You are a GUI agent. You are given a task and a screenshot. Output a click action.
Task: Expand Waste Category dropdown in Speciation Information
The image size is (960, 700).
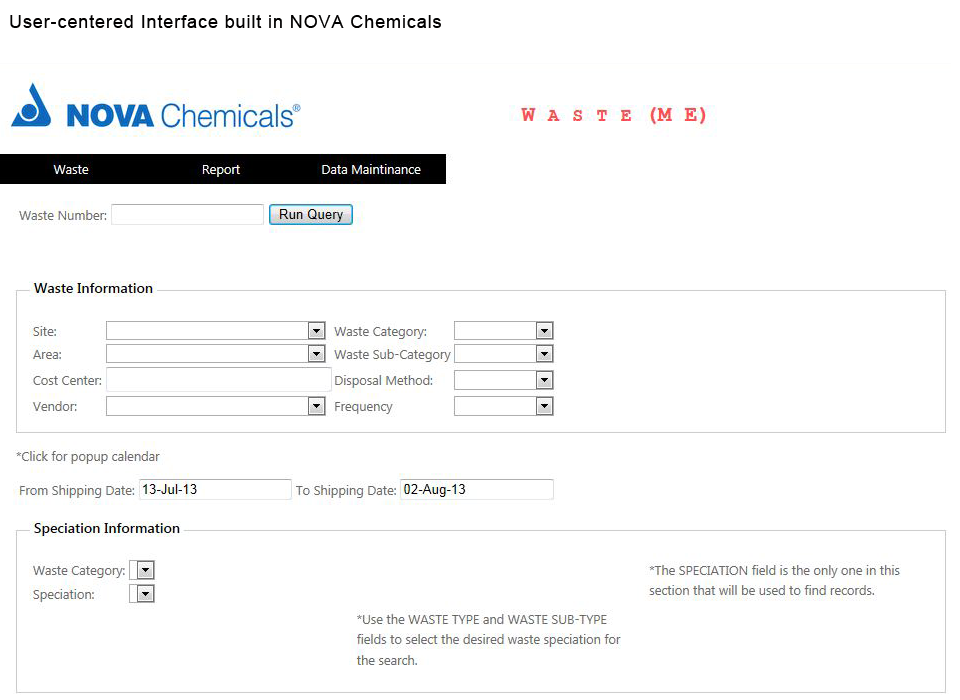click(x=143, y=570)
